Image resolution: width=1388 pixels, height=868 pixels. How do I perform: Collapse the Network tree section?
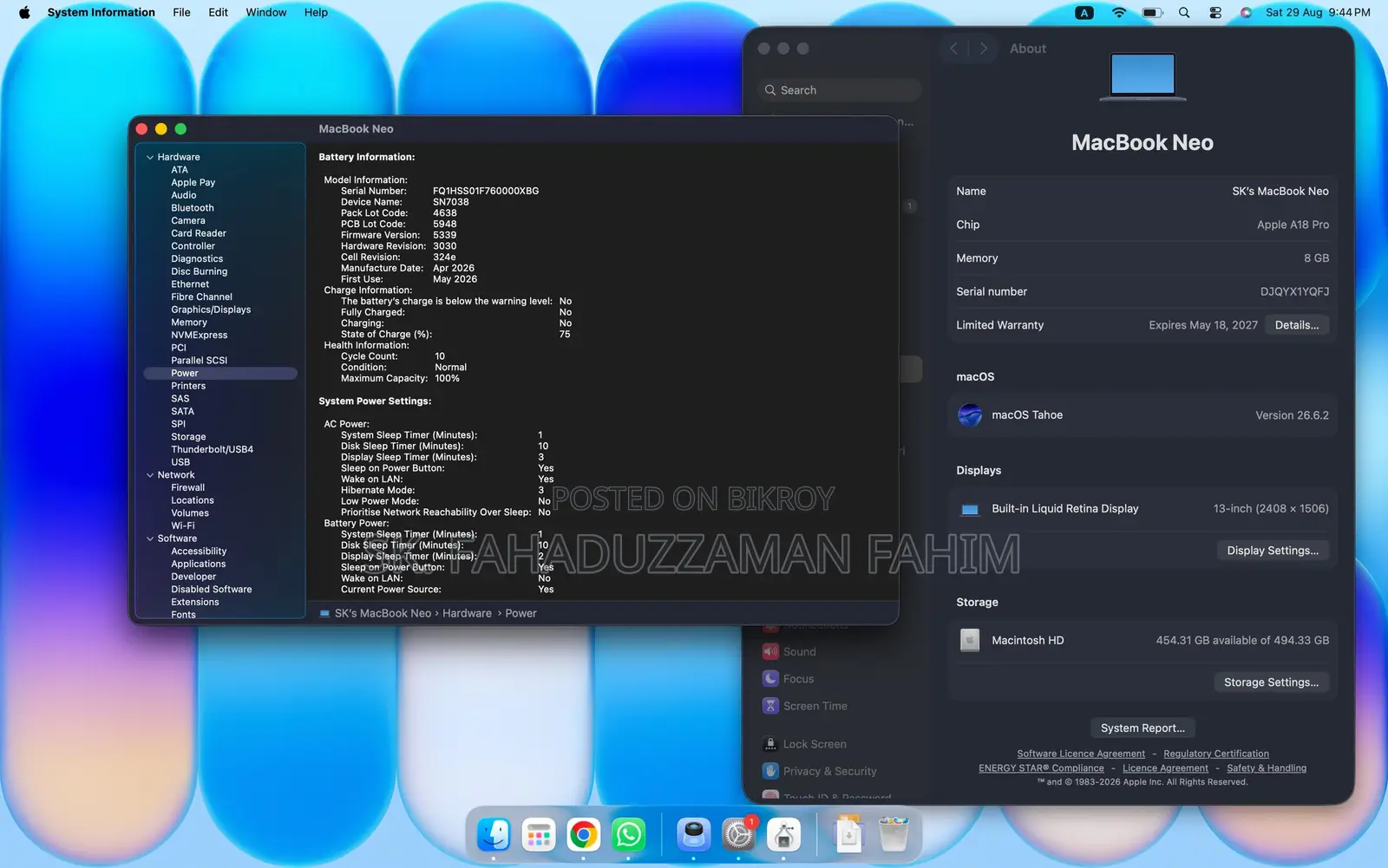click(x=150, y=475)
